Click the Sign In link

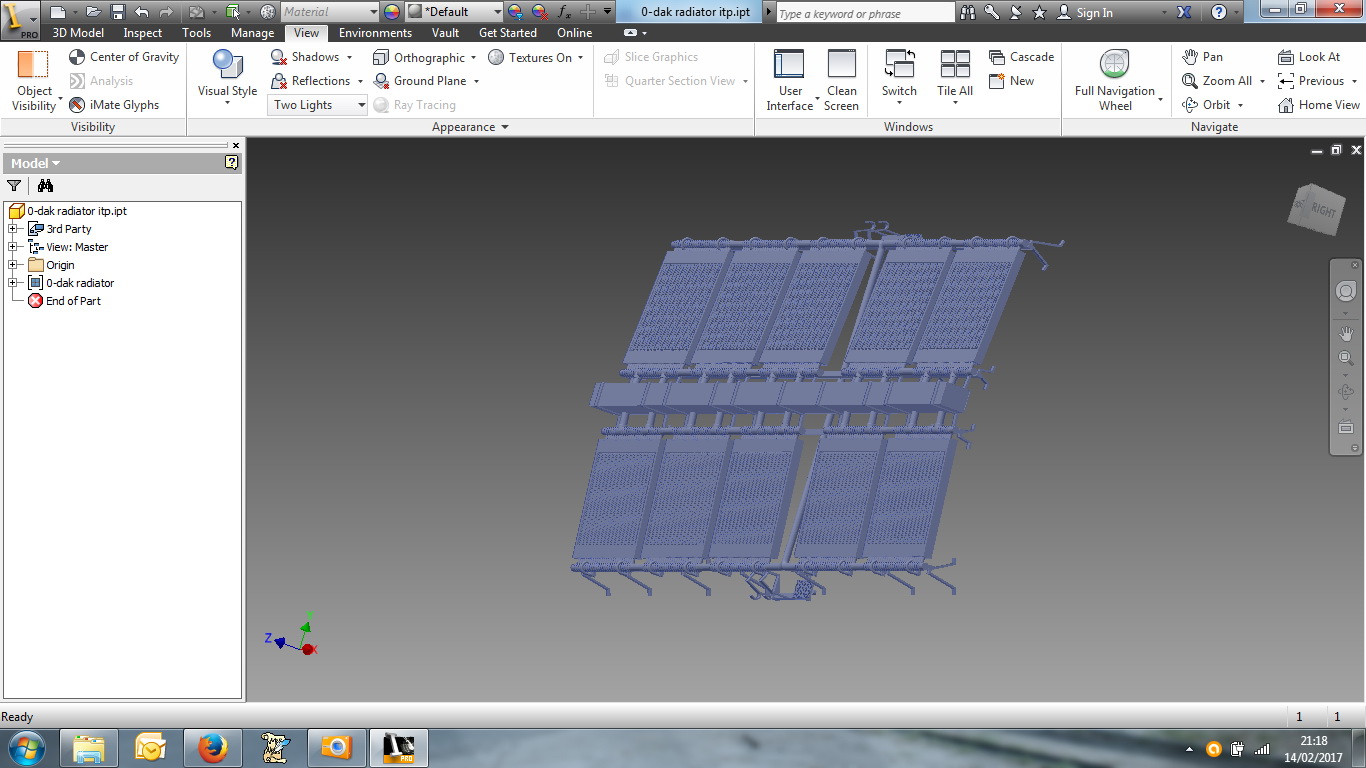(1085, 13)
